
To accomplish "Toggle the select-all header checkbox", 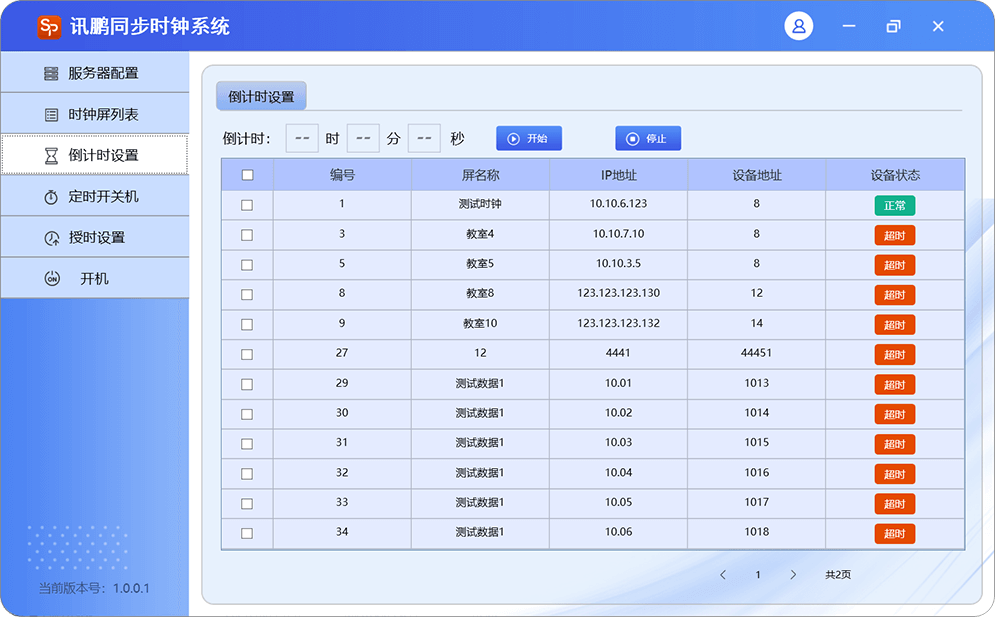I will (247, 175).
